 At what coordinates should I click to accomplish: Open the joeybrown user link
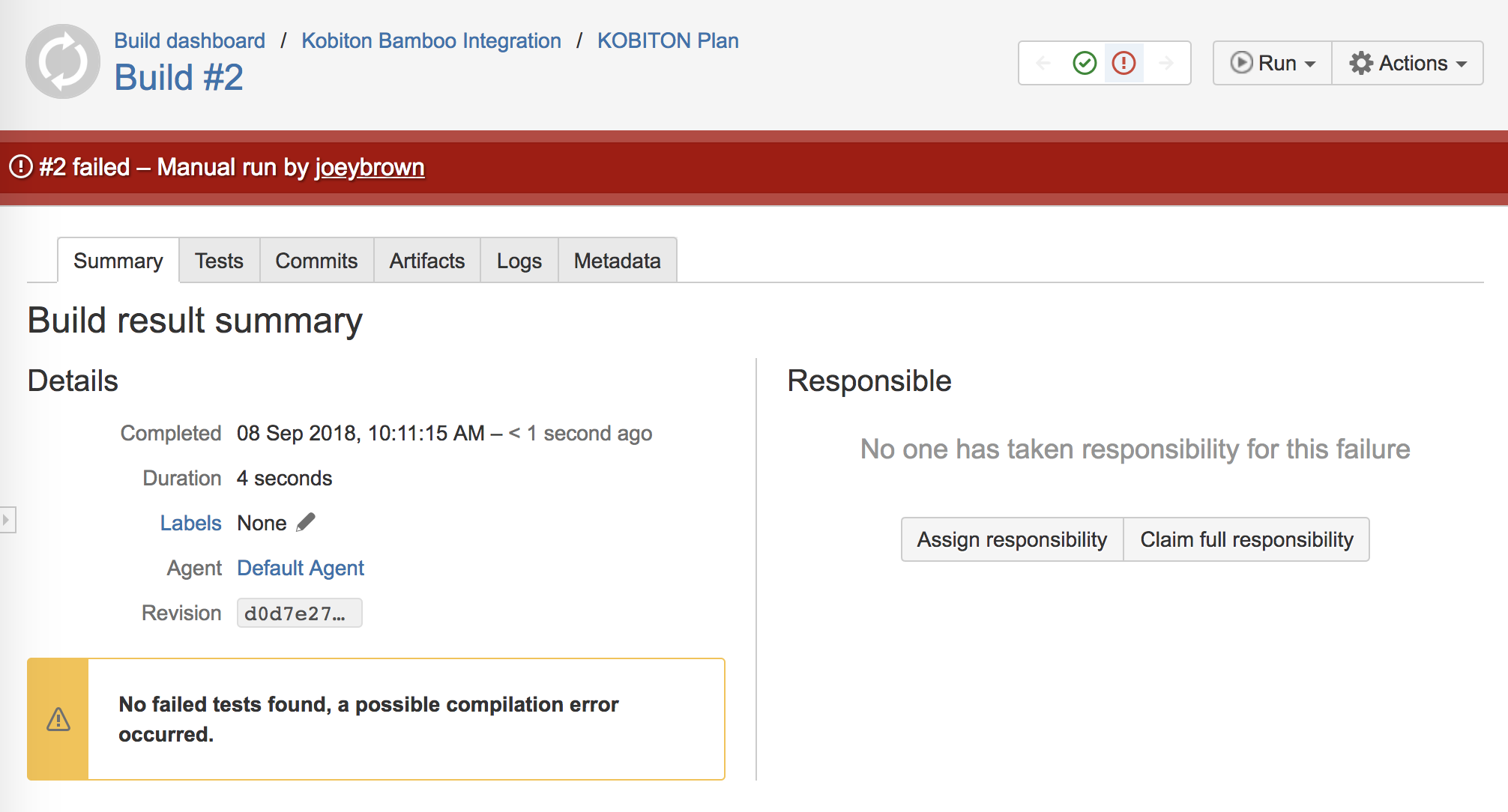(370, 167)
